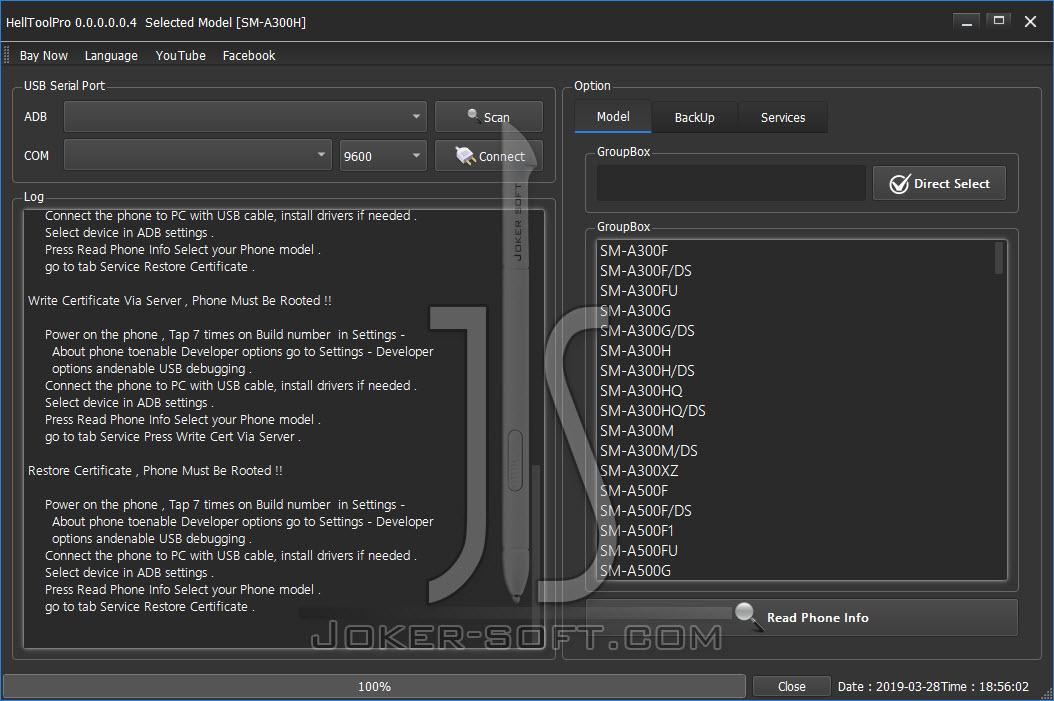Click the model list scrollbar thumb
Image resolution: width=1054 pixels, height=701 pixels.
coord(999,258)
